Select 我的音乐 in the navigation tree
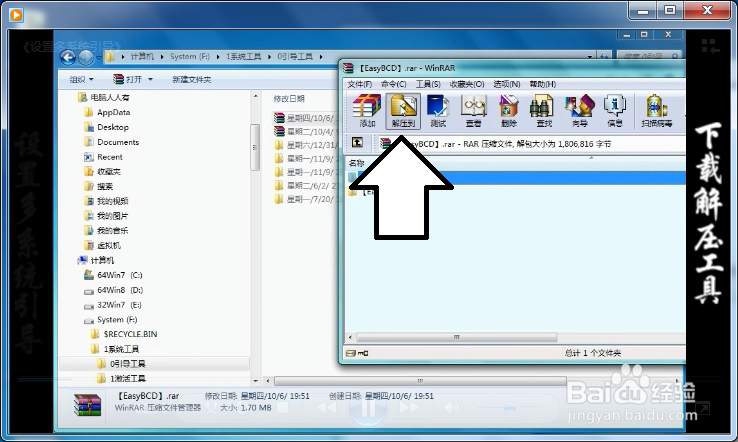This screenshot has width=738, height=442. (112, 231)
